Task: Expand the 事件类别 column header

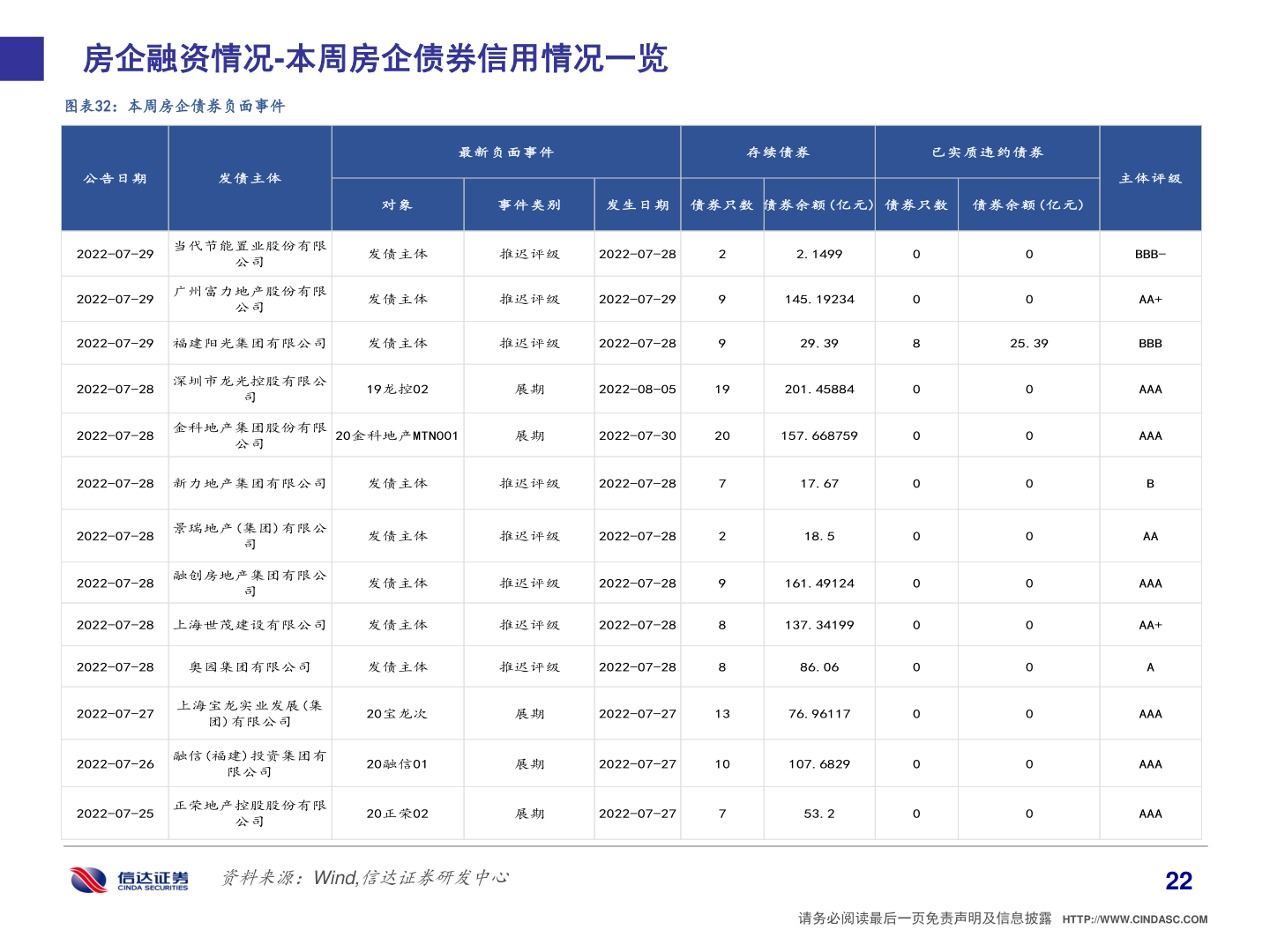Action: [x=528, y=204]
